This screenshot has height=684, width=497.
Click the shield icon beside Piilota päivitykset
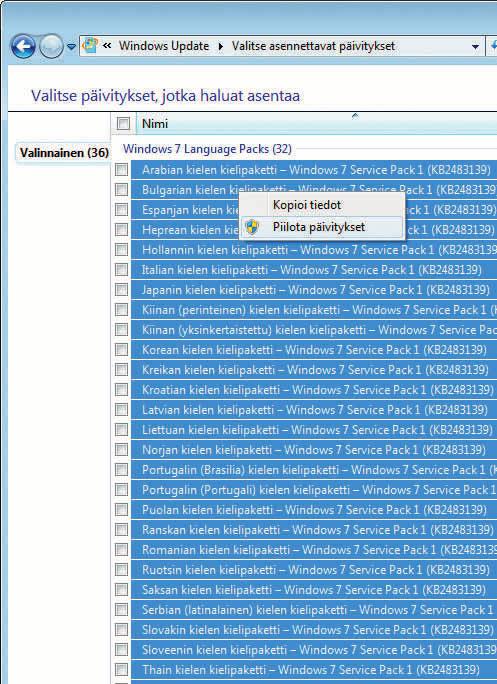pos(252,227)
